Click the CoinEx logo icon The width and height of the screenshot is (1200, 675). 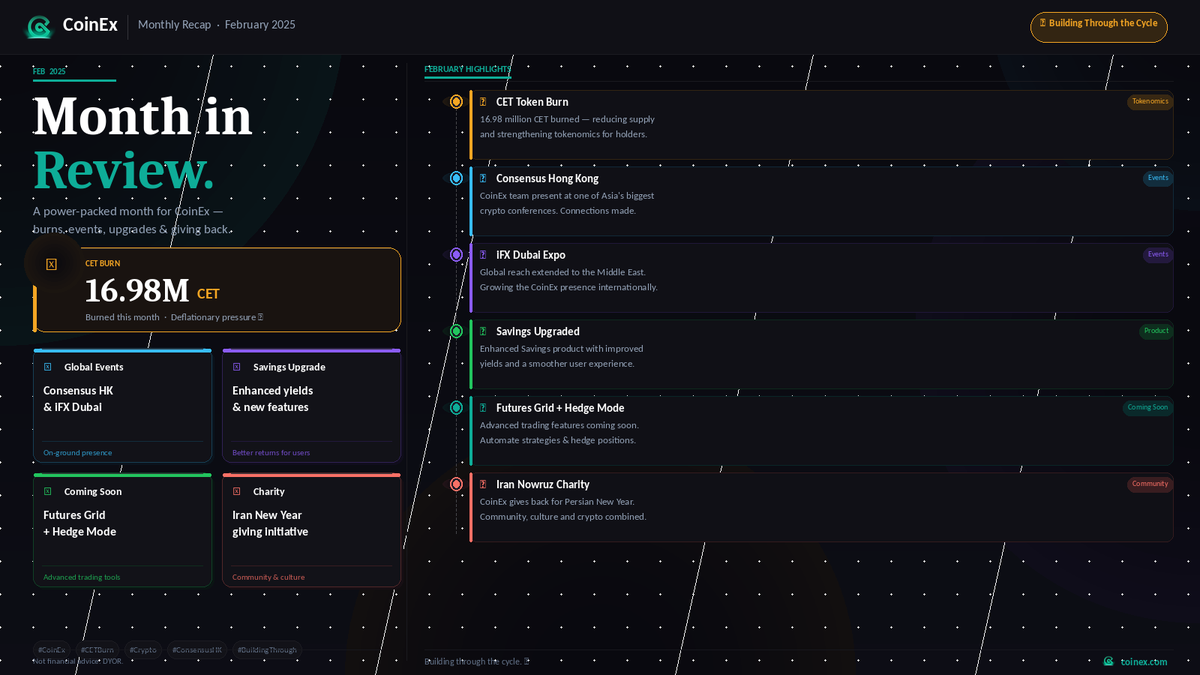(39, 26)
